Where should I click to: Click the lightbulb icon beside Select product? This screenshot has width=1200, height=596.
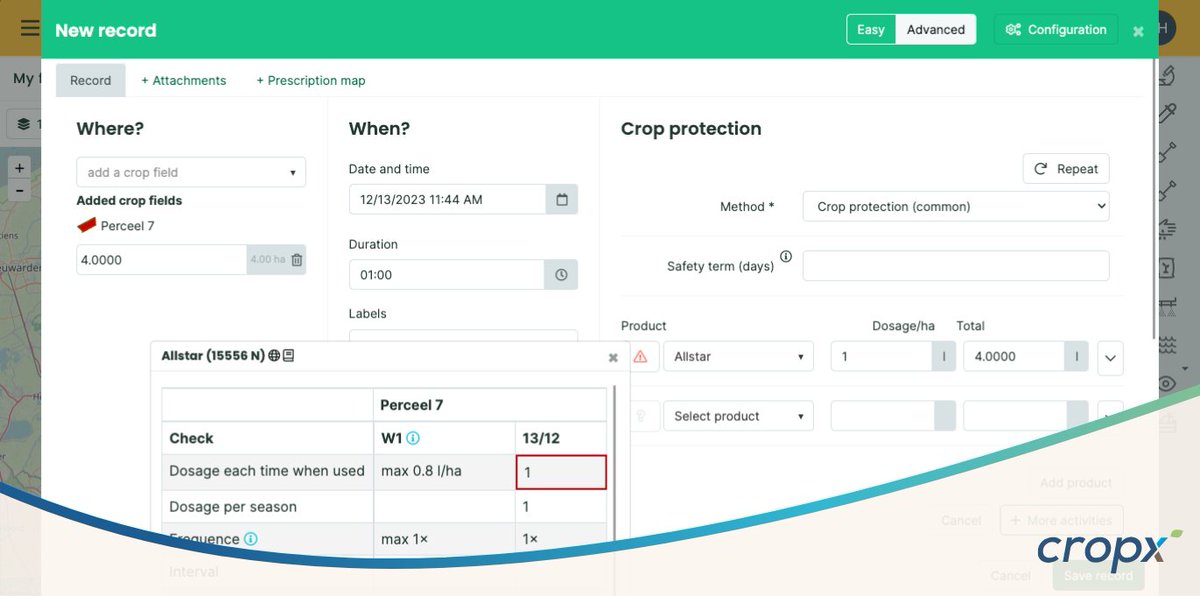[640, 416]
